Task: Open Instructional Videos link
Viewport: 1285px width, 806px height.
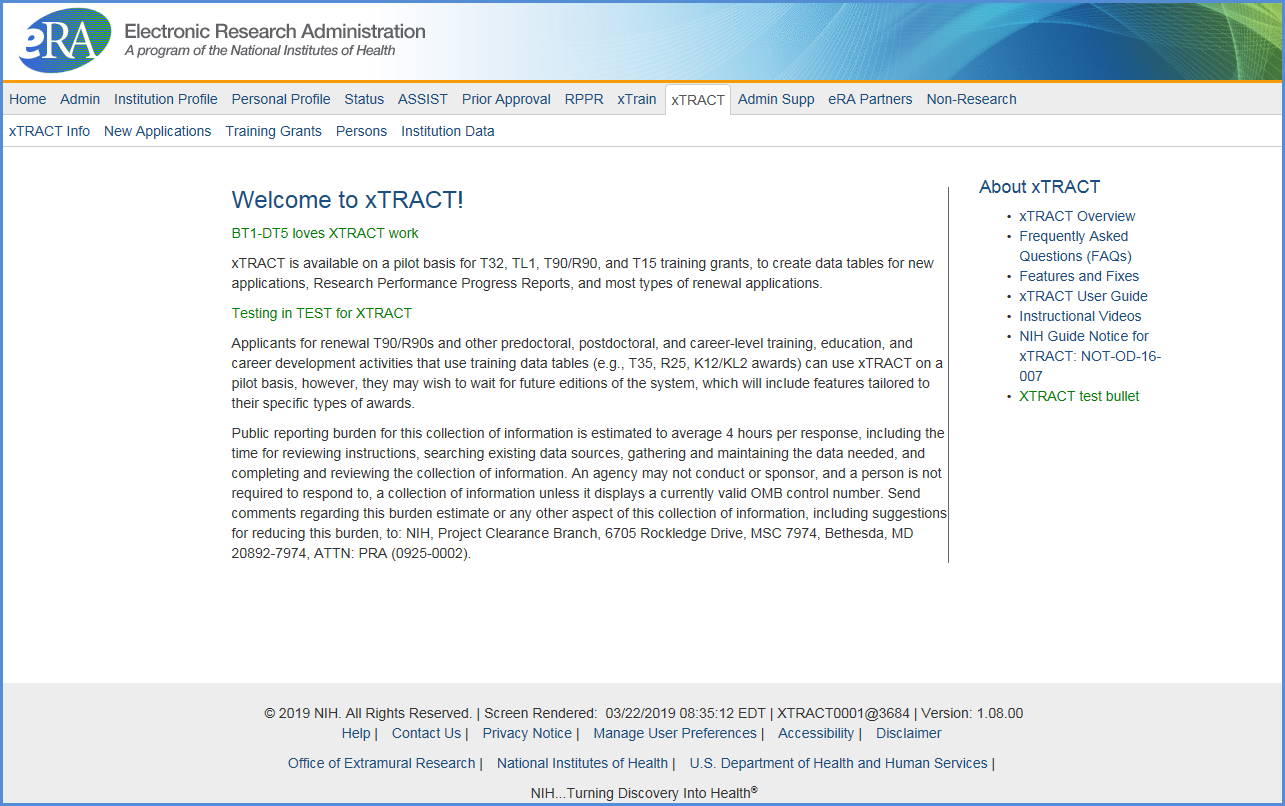Action: click(1080, 316)
